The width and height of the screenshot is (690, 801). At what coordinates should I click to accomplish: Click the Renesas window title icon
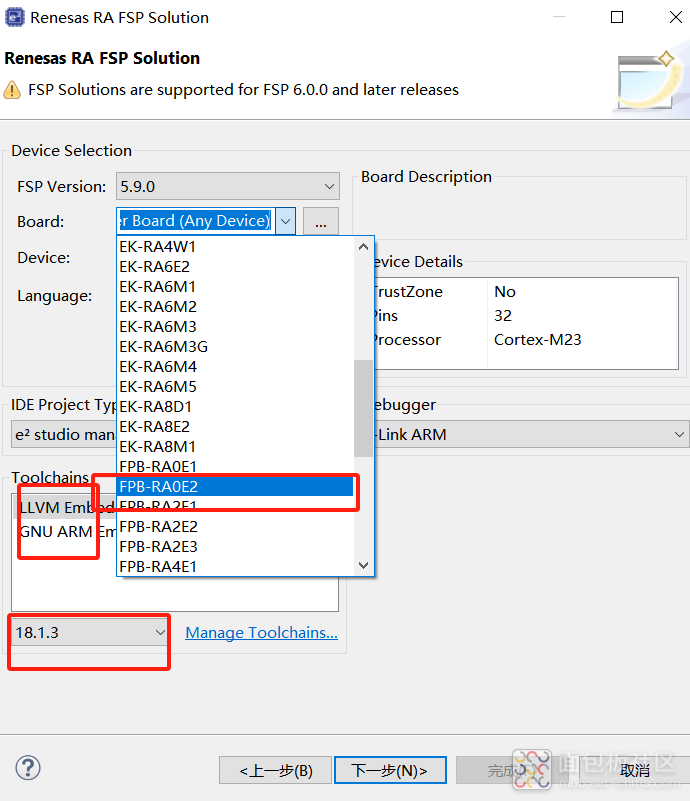point(14,18)
